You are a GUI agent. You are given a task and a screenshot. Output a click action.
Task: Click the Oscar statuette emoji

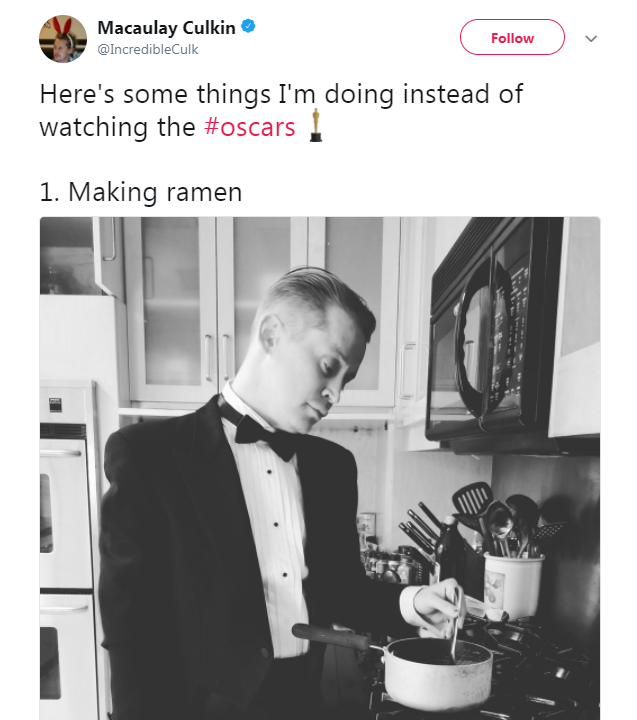[x=316, y=126]
